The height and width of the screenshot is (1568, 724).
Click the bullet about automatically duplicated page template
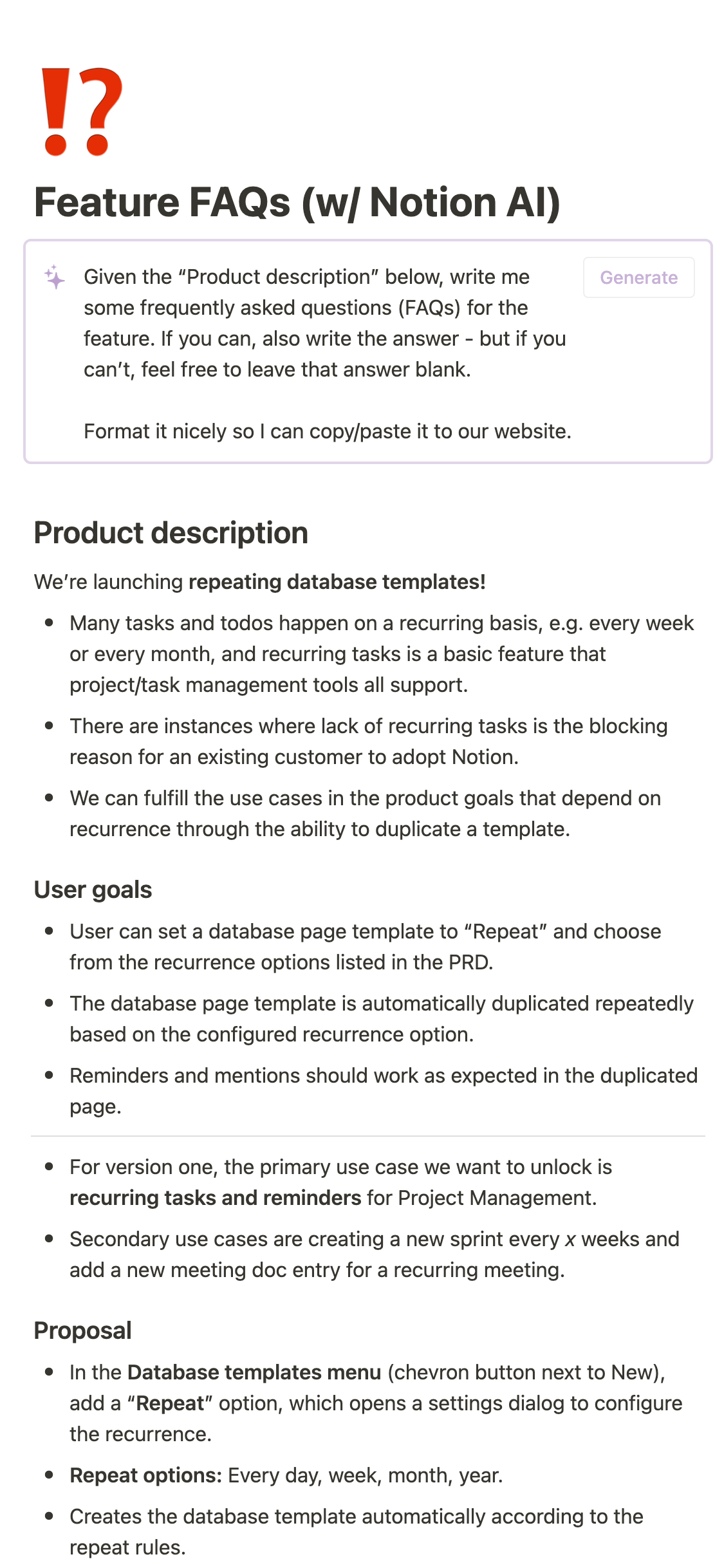381,1019
